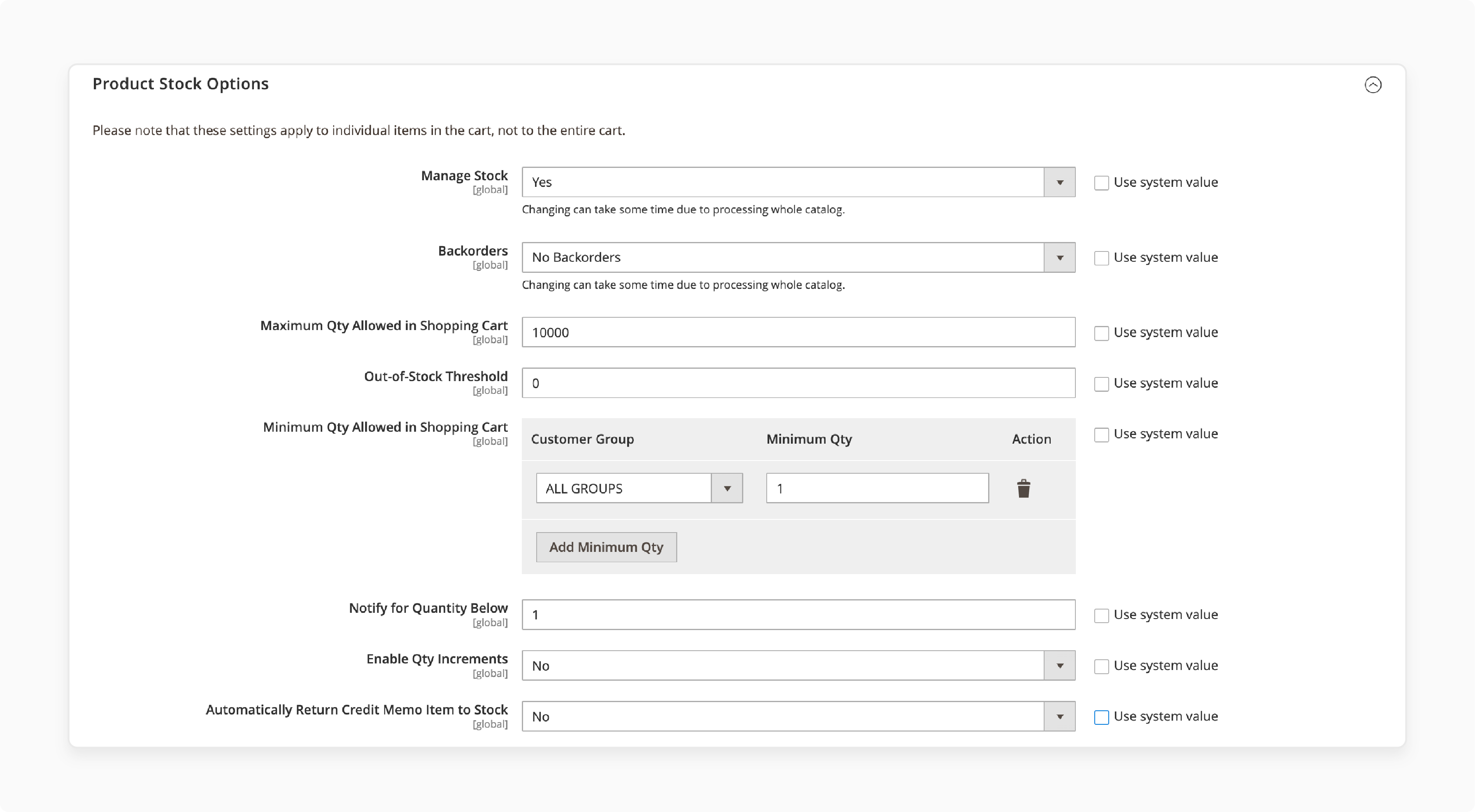Click the Backorders field label

tap(473, 251)
